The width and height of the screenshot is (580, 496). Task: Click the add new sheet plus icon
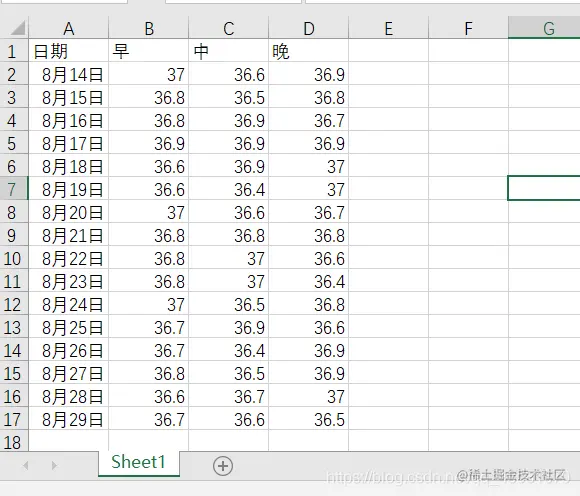223,466
